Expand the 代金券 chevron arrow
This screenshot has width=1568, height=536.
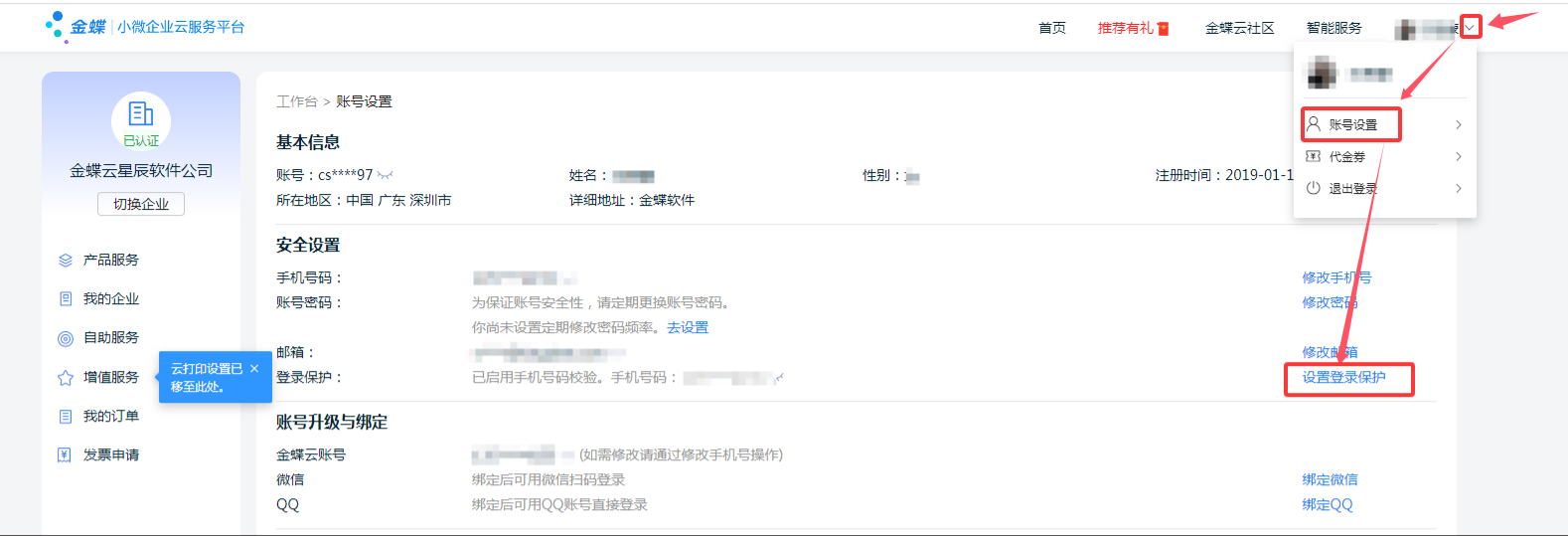click(1458, 157)
